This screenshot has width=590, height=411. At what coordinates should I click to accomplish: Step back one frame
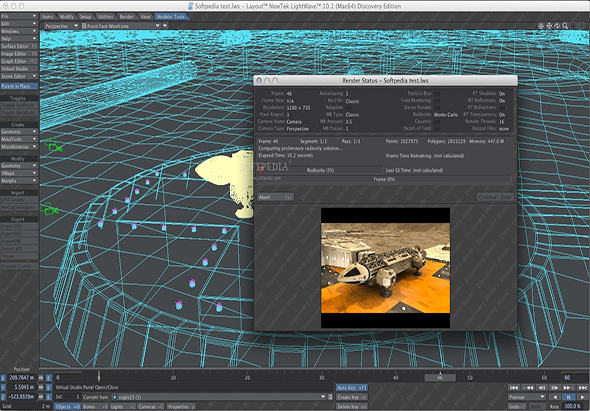[541, 388]
